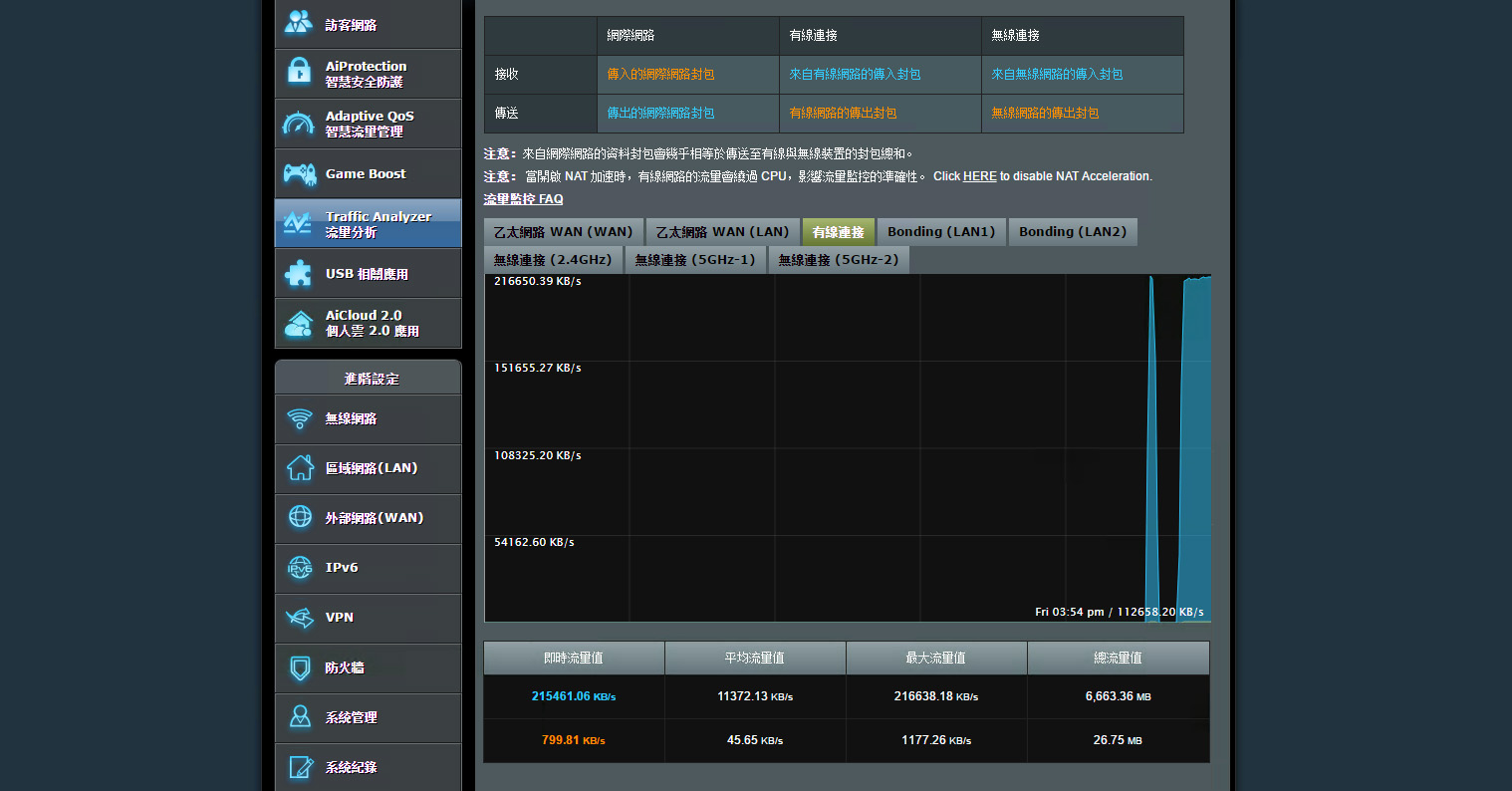Viewport: 1512px width, 791px height.
Task: Select the 有線連接 tab
Action: pyautogui.click(x=838, y=232)
